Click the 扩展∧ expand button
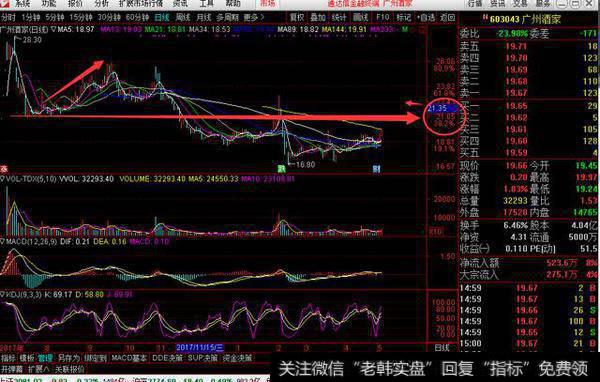Screen dimensions: 600x382 click(39, 369)
